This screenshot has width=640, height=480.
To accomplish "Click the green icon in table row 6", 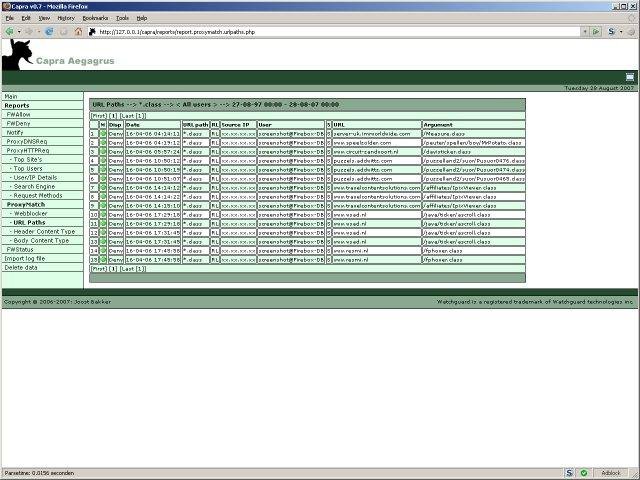I will point(103,178).
